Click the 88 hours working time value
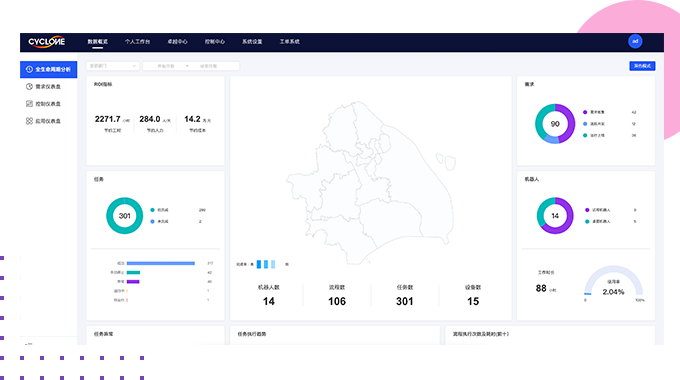Image resolution: width=680 pixels, height=380 pixels. tap(541, 288)
